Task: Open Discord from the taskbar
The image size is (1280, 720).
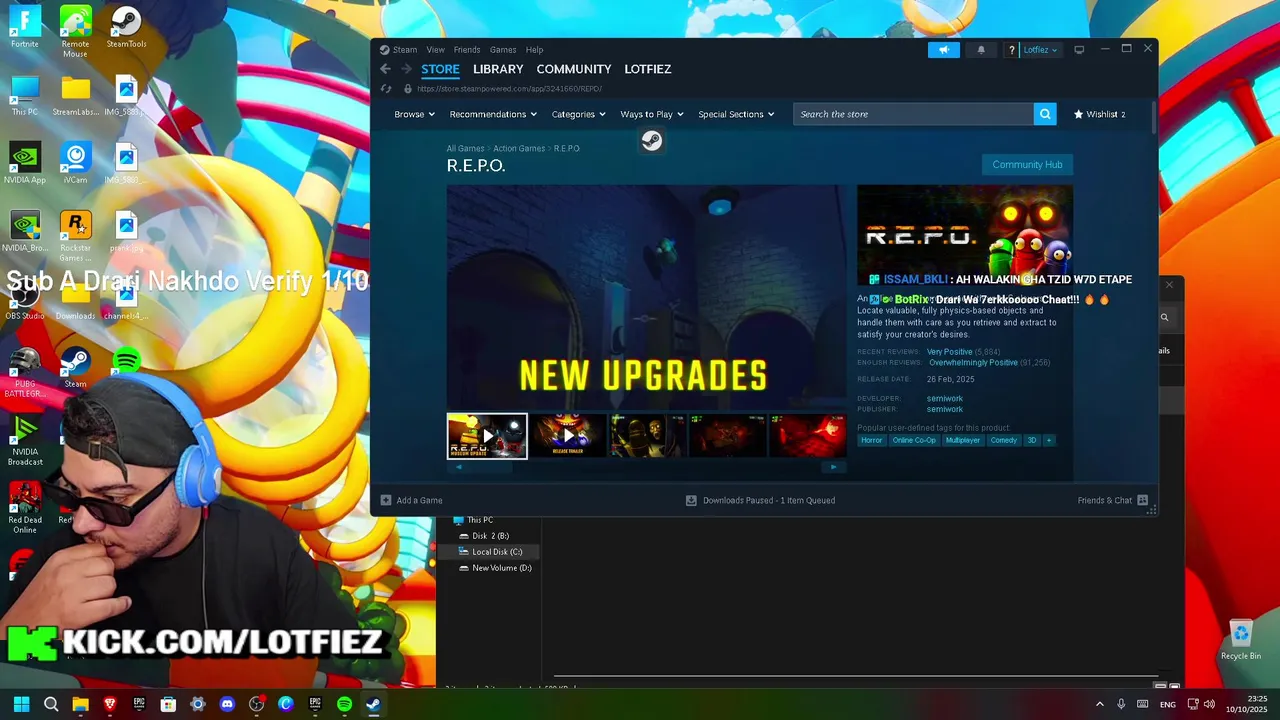Action: pos(227,704)
